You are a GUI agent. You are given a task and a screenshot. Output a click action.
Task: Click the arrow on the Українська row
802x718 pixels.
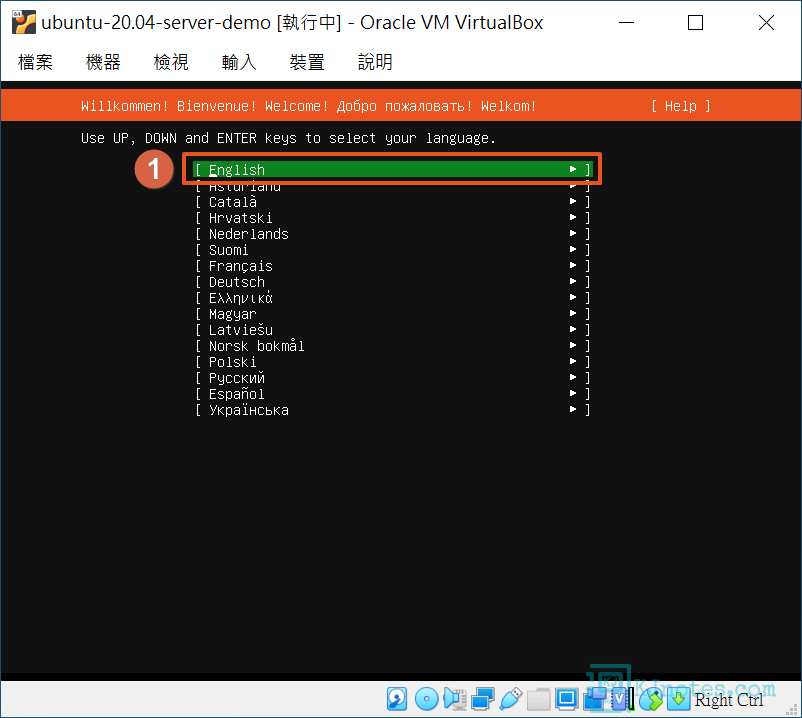[573, 409]
